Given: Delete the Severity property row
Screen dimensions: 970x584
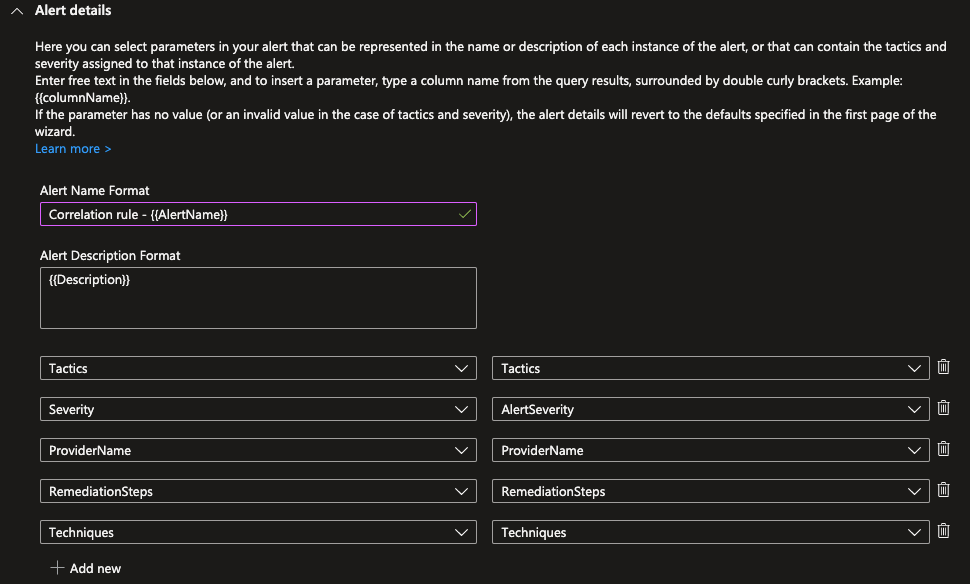Looking at the screenshot, I should point(943,408).
